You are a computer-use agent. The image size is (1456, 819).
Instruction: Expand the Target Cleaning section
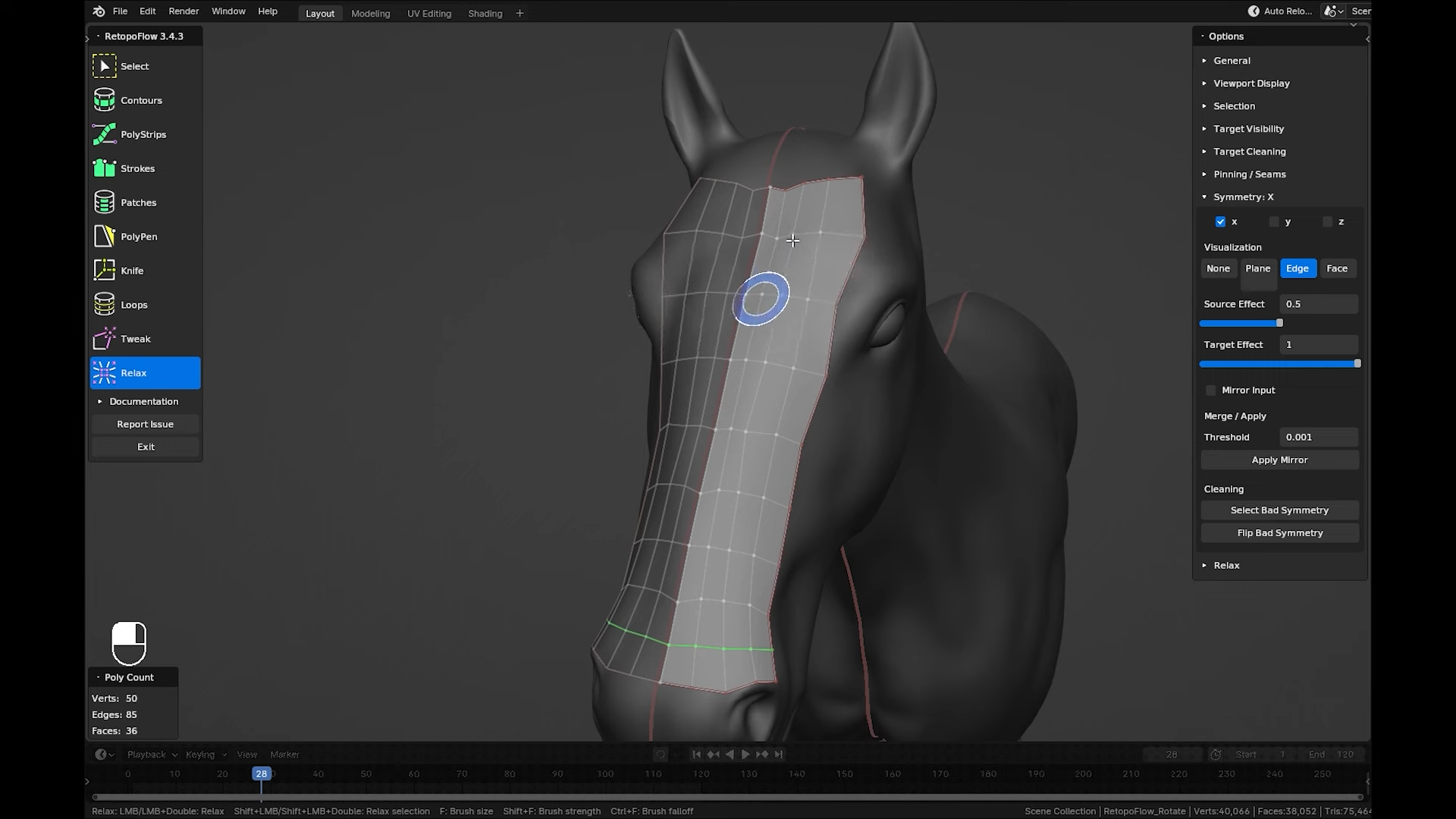[1249, 151]
